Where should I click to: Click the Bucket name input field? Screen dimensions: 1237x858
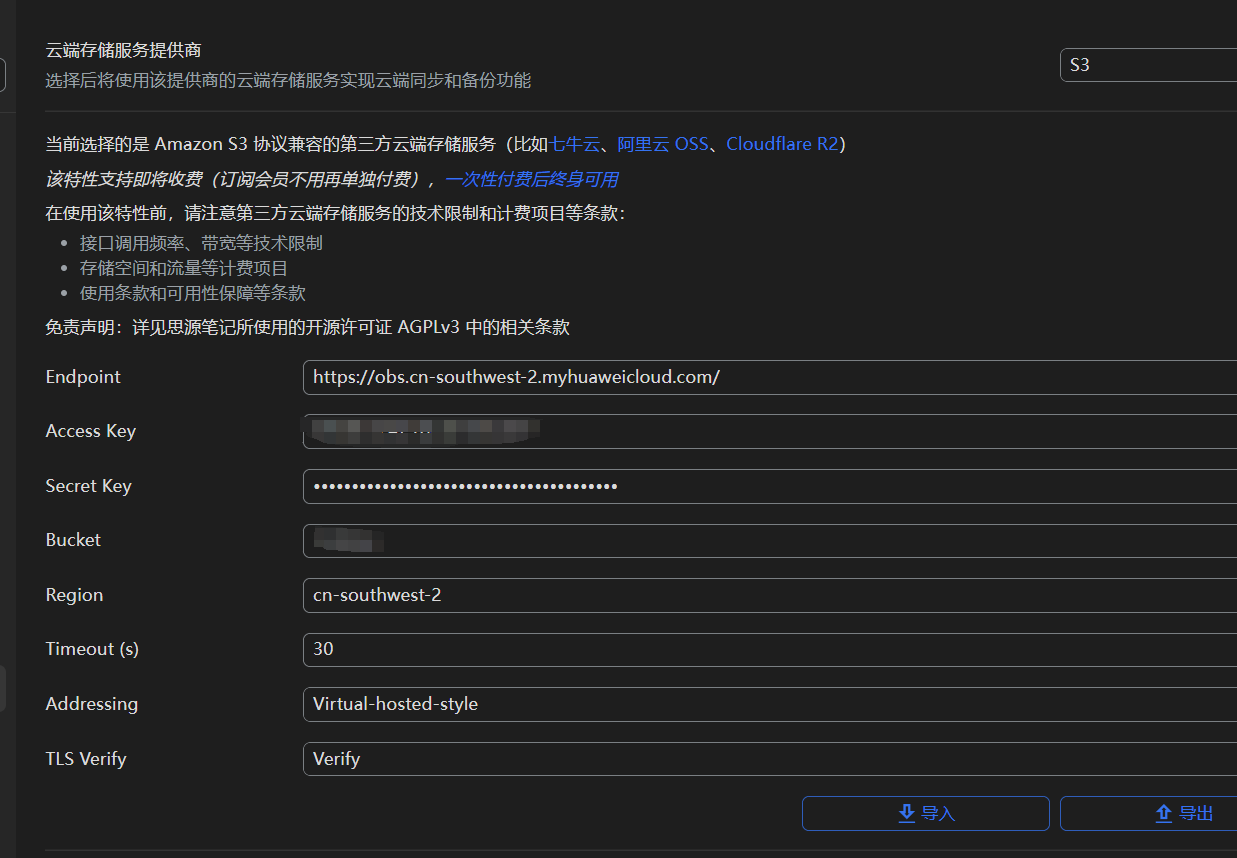pos(768,541)
